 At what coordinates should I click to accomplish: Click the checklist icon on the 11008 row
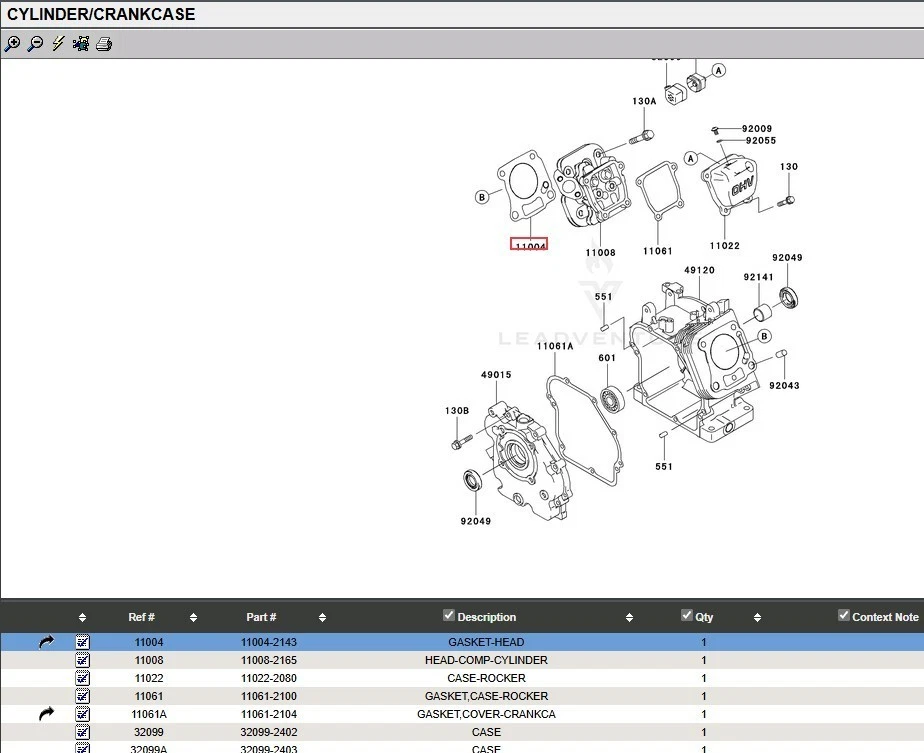coord(82,660)
